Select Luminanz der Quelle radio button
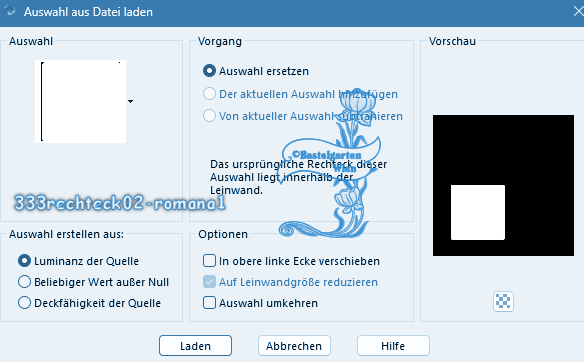This screenshot has height=362, width=584. [25, 261]
